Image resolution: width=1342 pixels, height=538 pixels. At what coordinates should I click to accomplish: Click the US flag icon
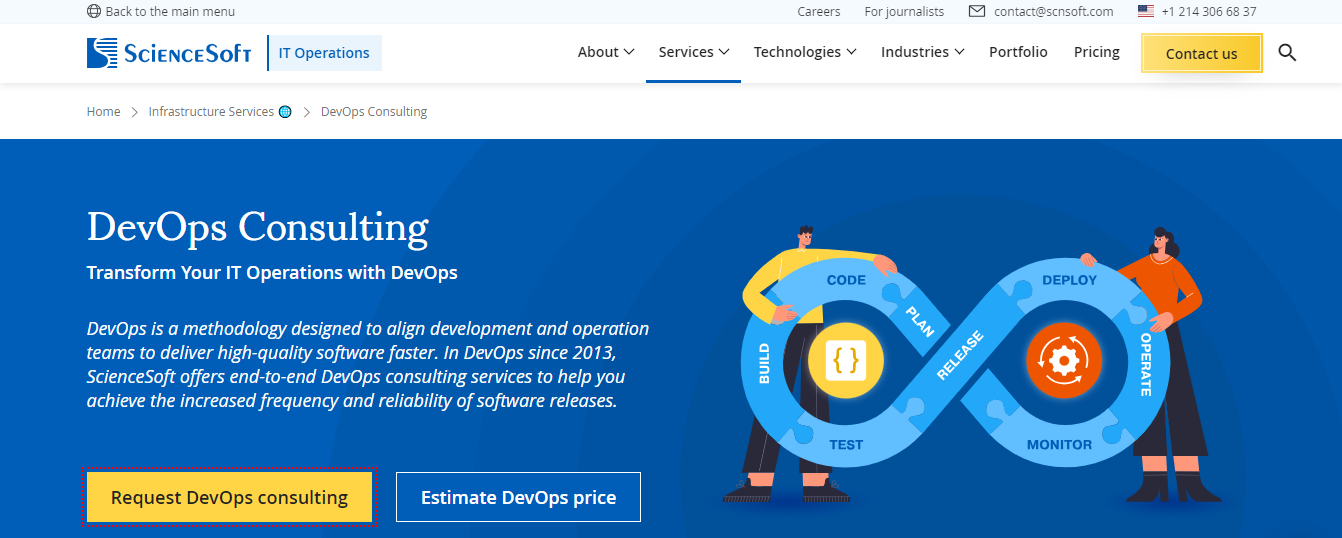tap(1146, 12)
